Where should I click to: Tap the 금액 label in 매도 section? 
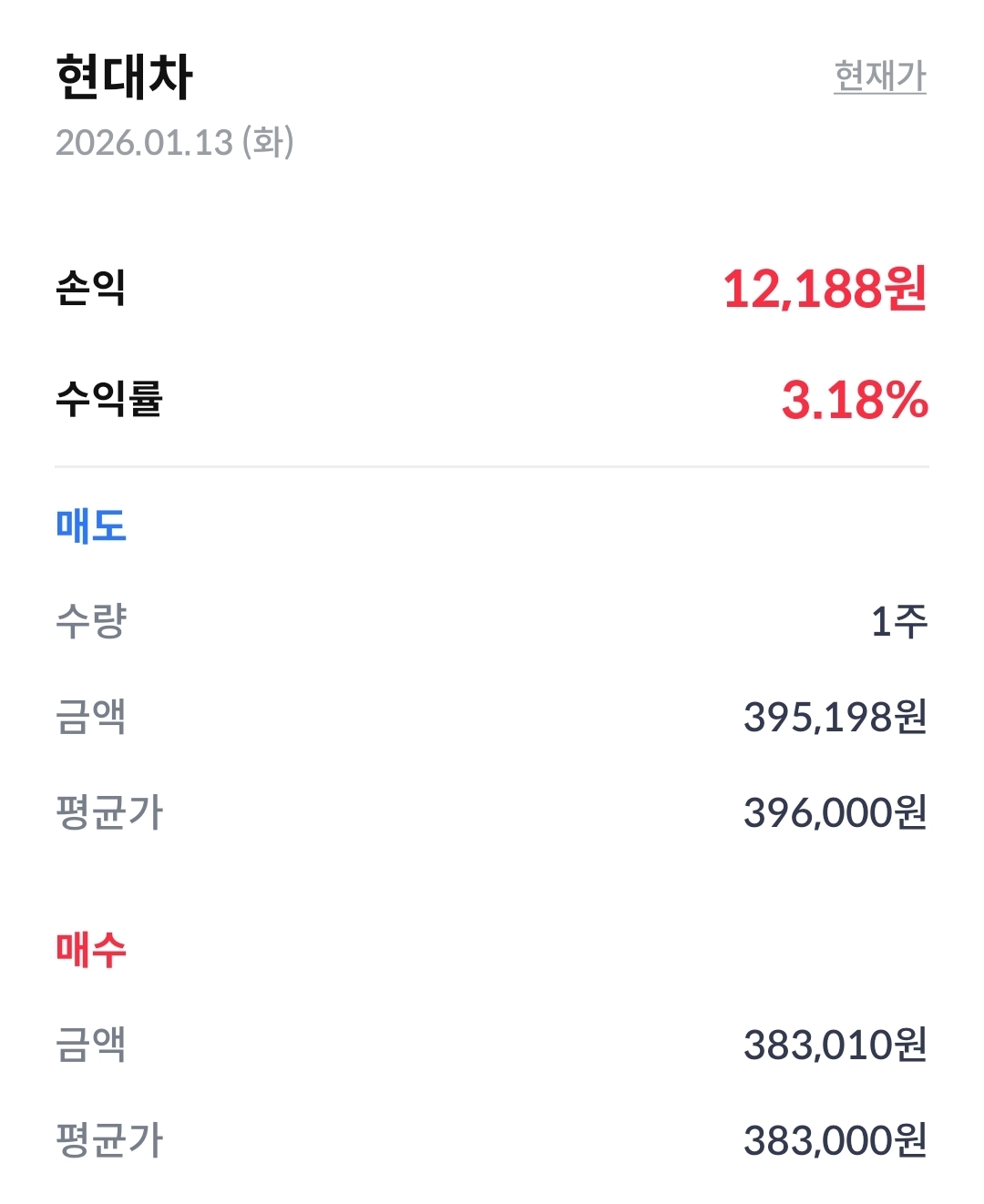click(90, 717)
